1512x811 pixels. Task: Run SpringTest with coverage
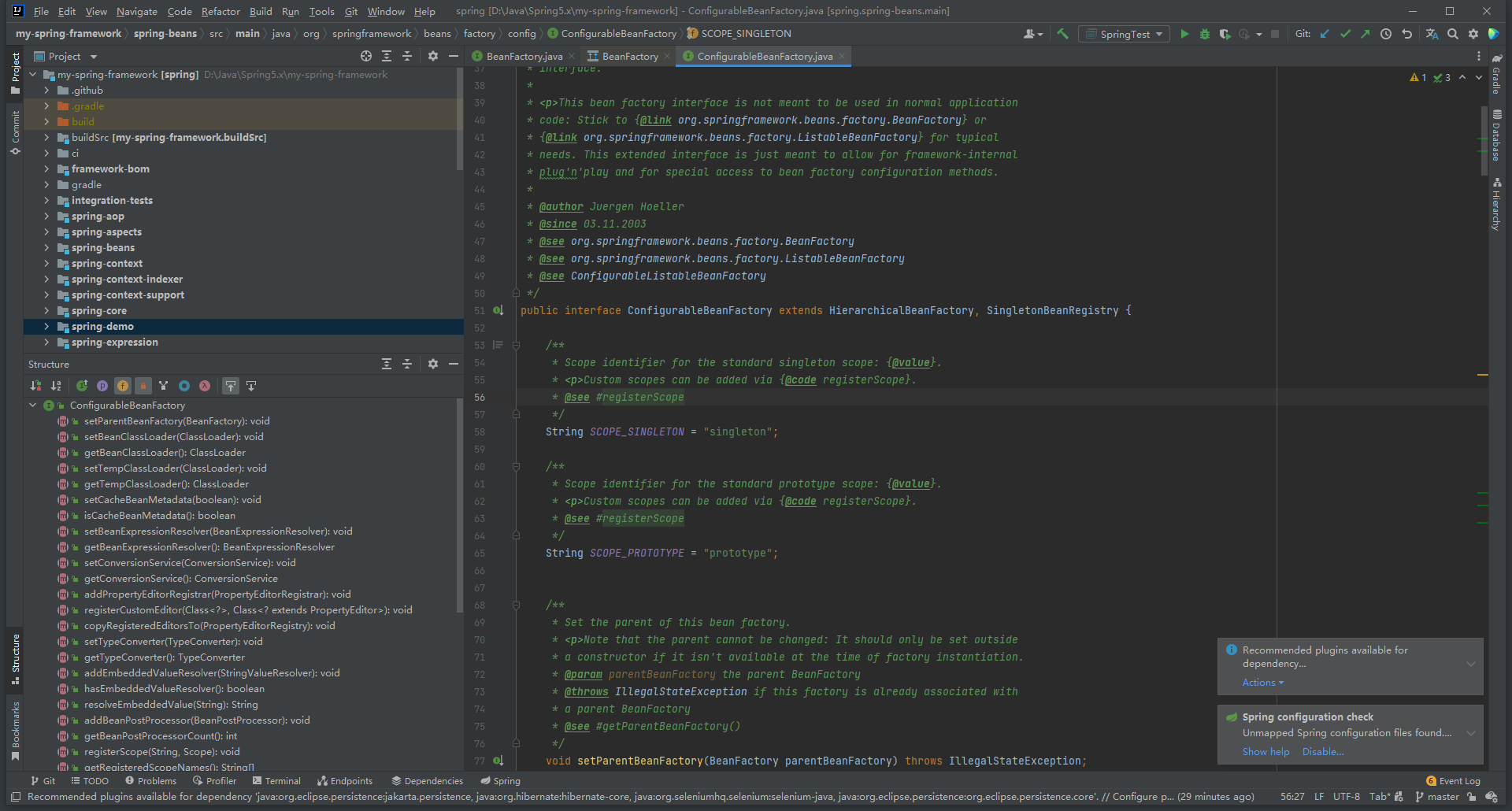1225,34
